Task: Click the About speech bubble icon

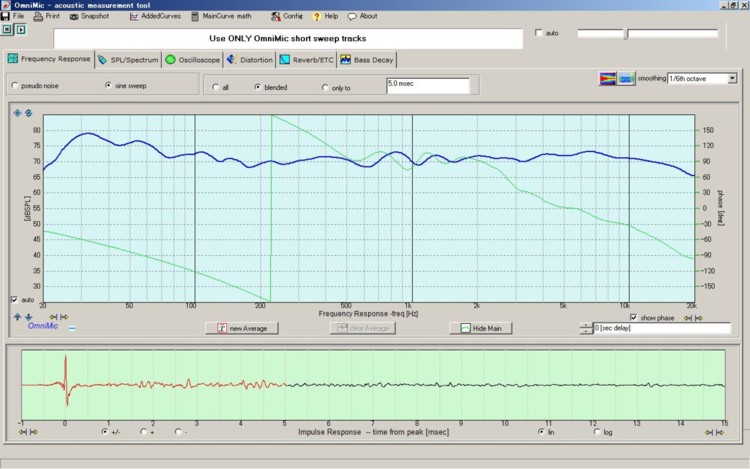Action: 352,16
